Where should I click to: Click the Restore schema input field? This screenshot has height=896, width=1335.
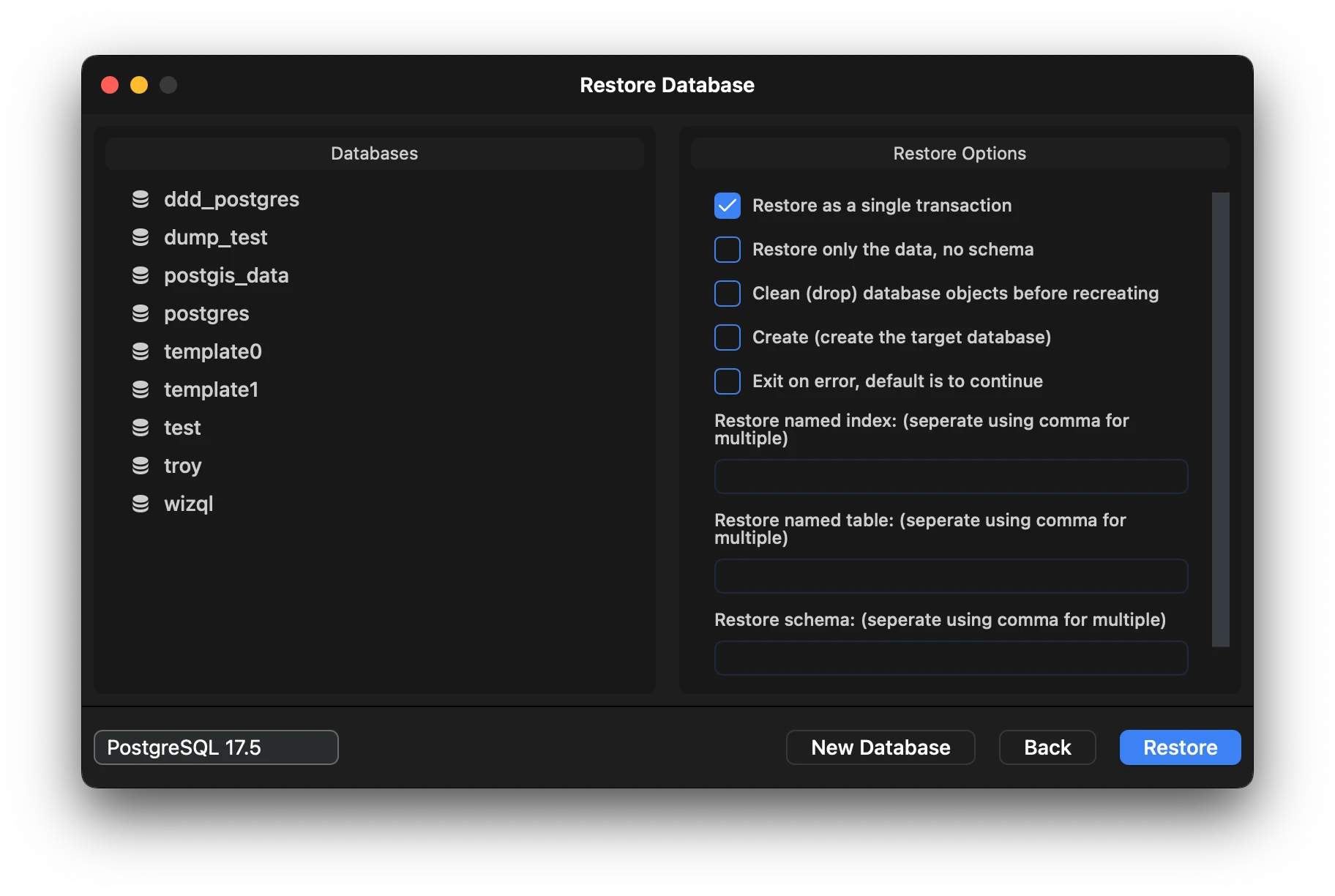(950, 658)
